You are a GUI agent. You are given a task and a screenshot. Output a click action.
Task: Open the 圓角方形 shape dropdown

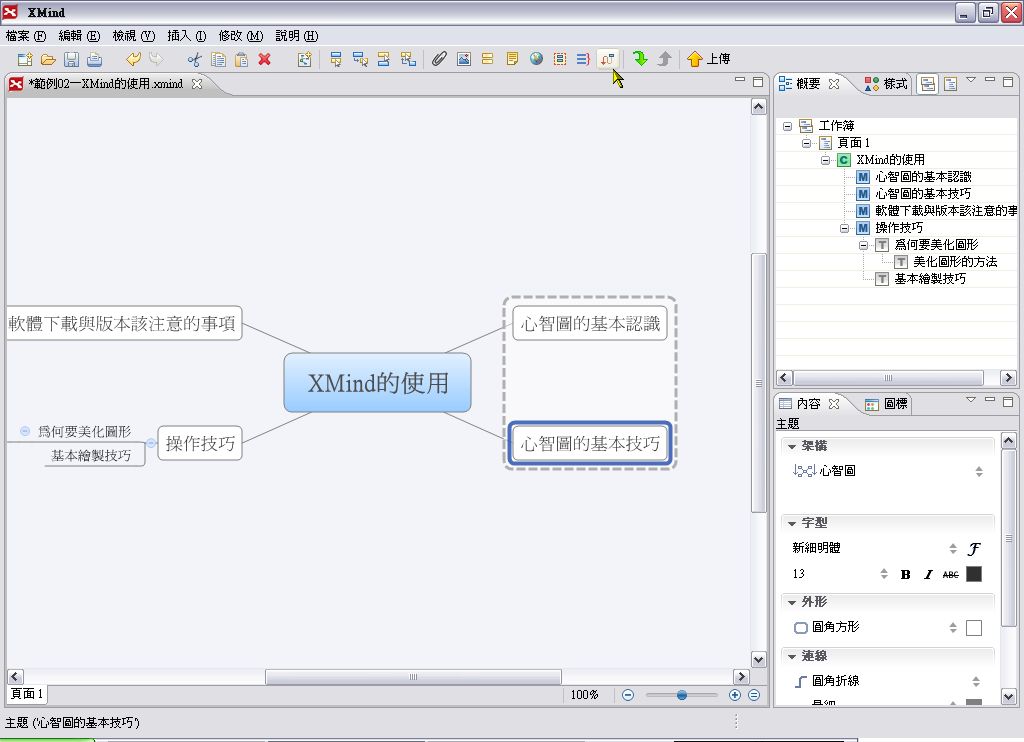pyautogui.click(x=953, y=628)
